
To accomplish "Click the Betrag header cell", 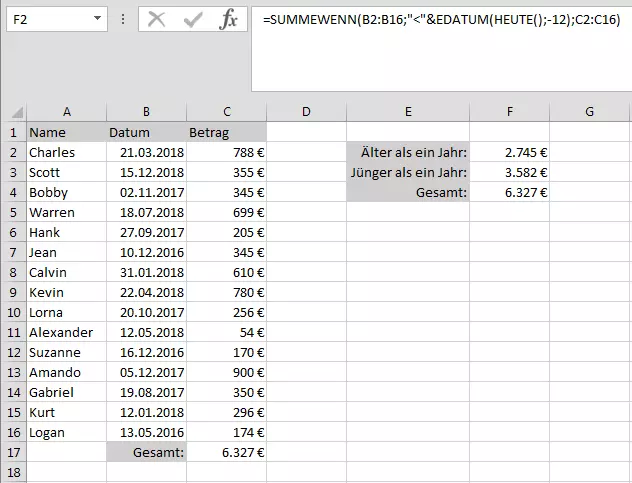I will click(x=227, y=132).
